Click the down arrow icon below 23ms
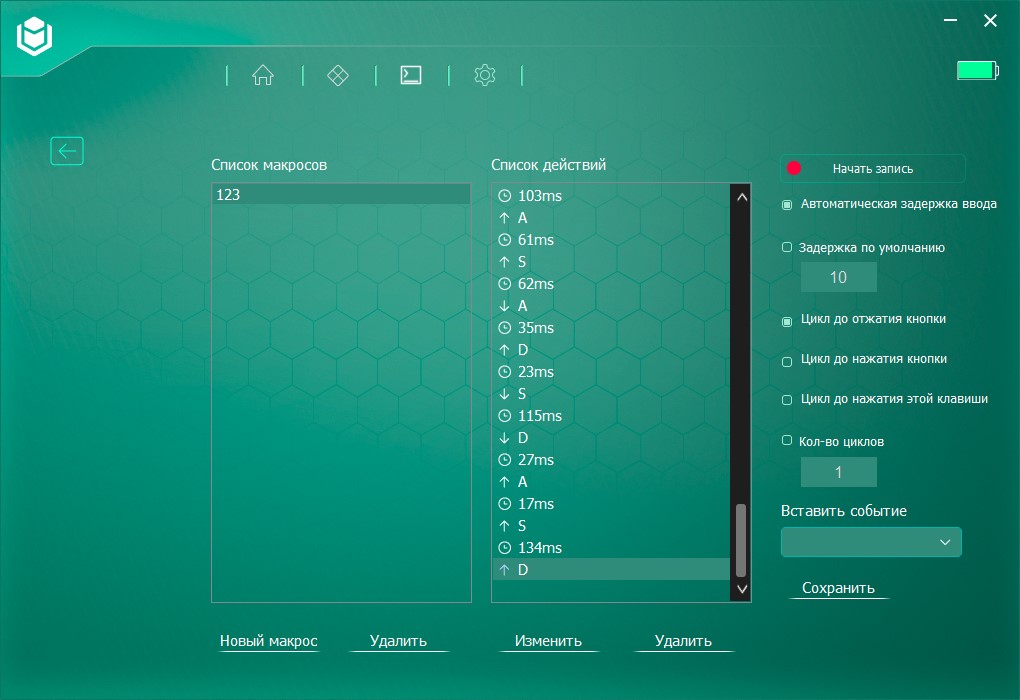1020x700 pixels. 504,394
